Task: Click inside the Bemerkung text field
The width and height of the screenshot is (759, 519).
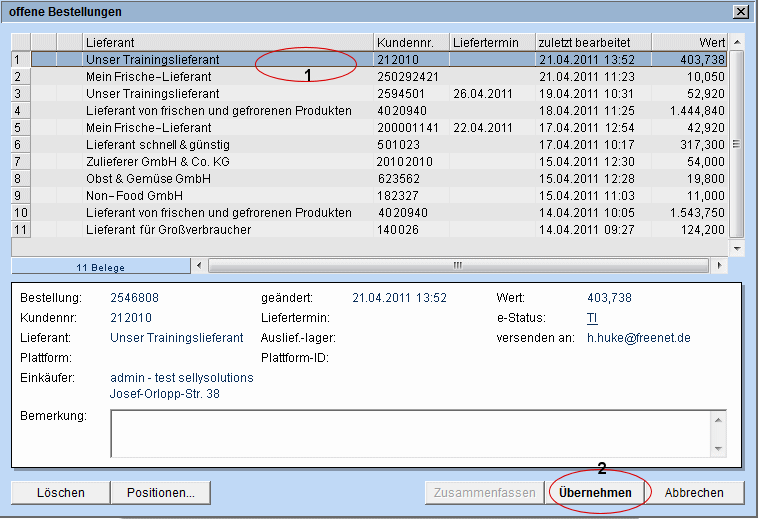Action: 410,433
